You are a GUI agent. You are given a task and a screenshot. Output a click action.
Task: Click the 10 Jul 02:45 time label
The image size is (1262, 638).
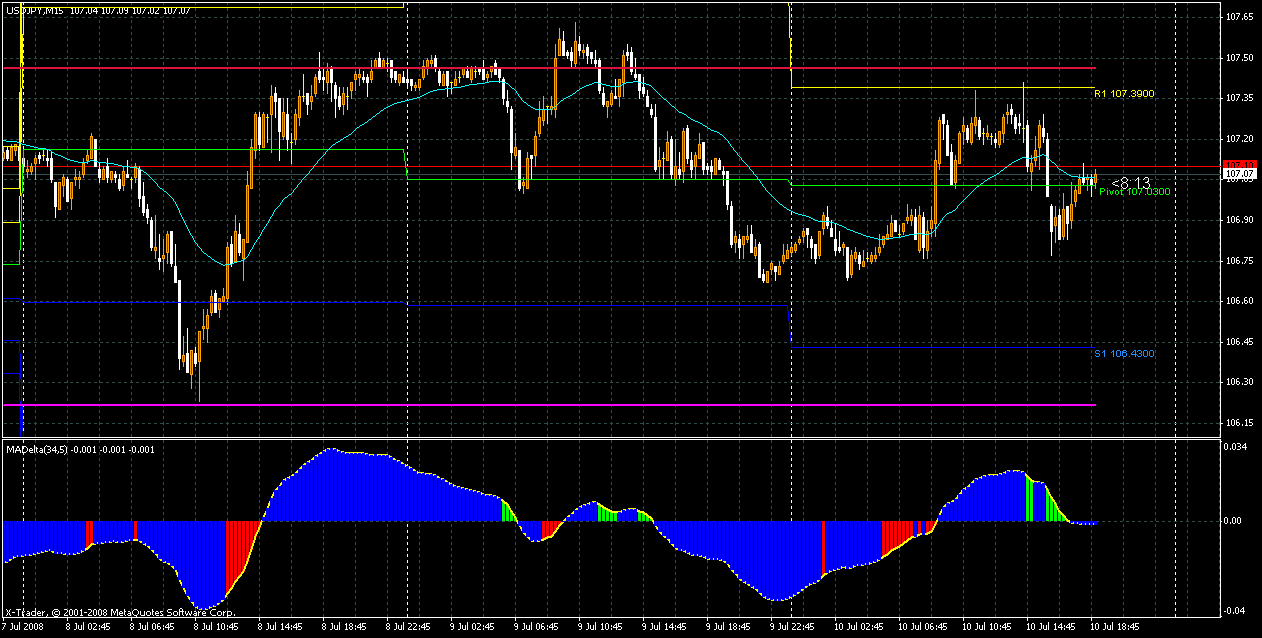(861, 628)
